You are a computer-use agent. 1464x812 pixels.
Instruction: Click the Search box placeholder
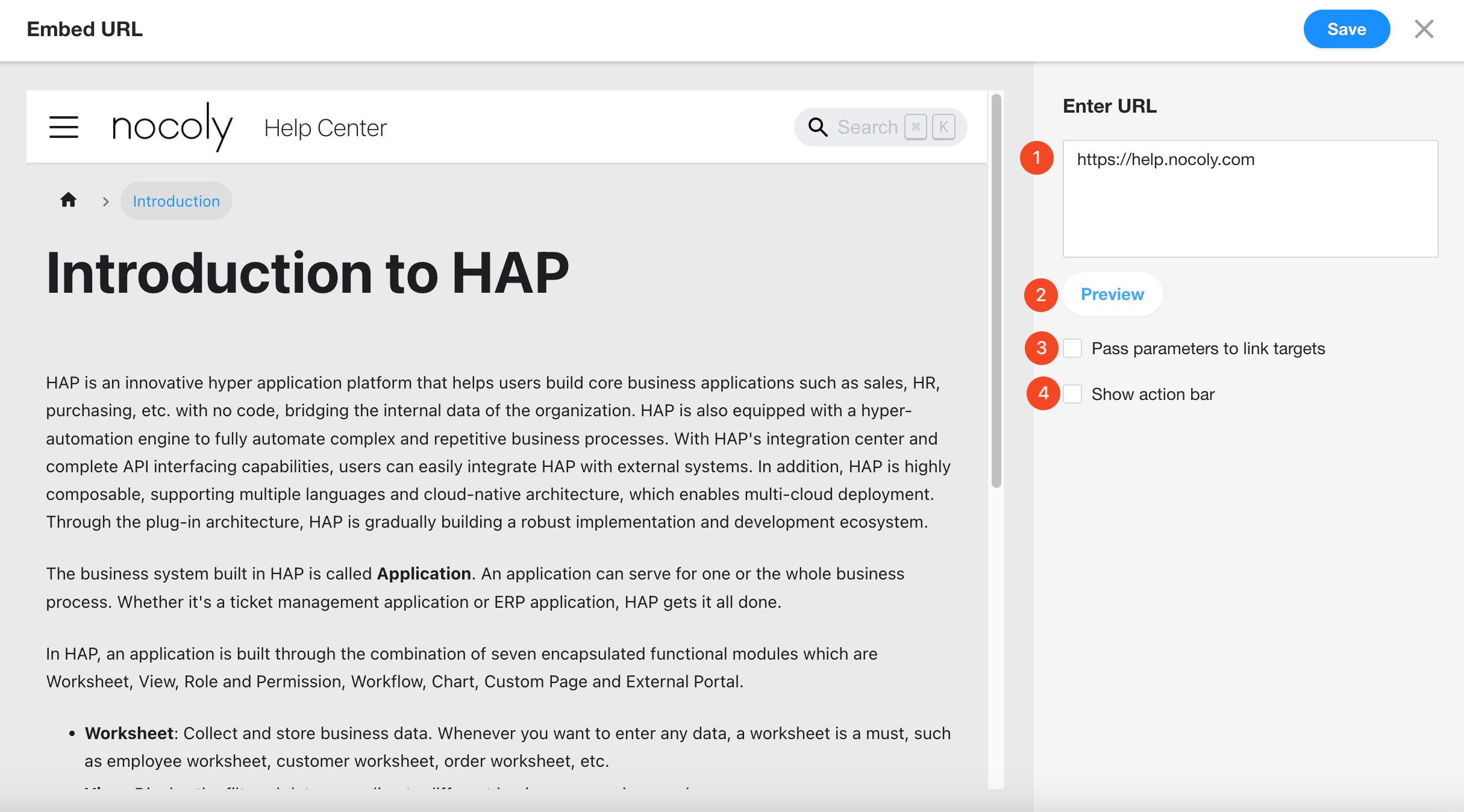tap(867, 127)
